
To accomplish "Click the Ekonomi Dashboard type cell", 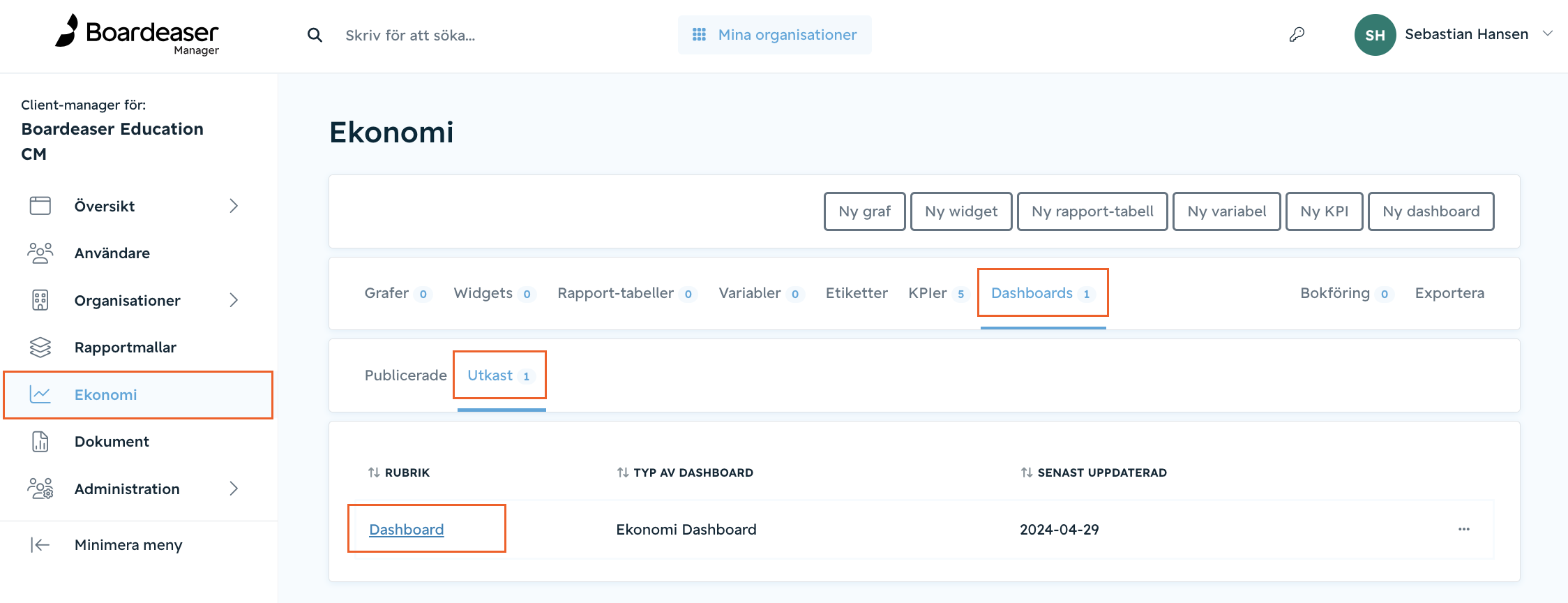I will pyautogui.click(x=686, y=530).
